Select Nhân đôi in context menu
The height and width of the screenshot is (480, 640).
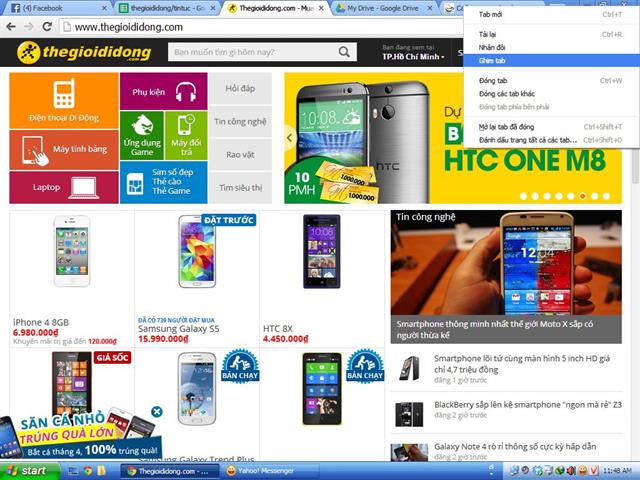point(551,47)
